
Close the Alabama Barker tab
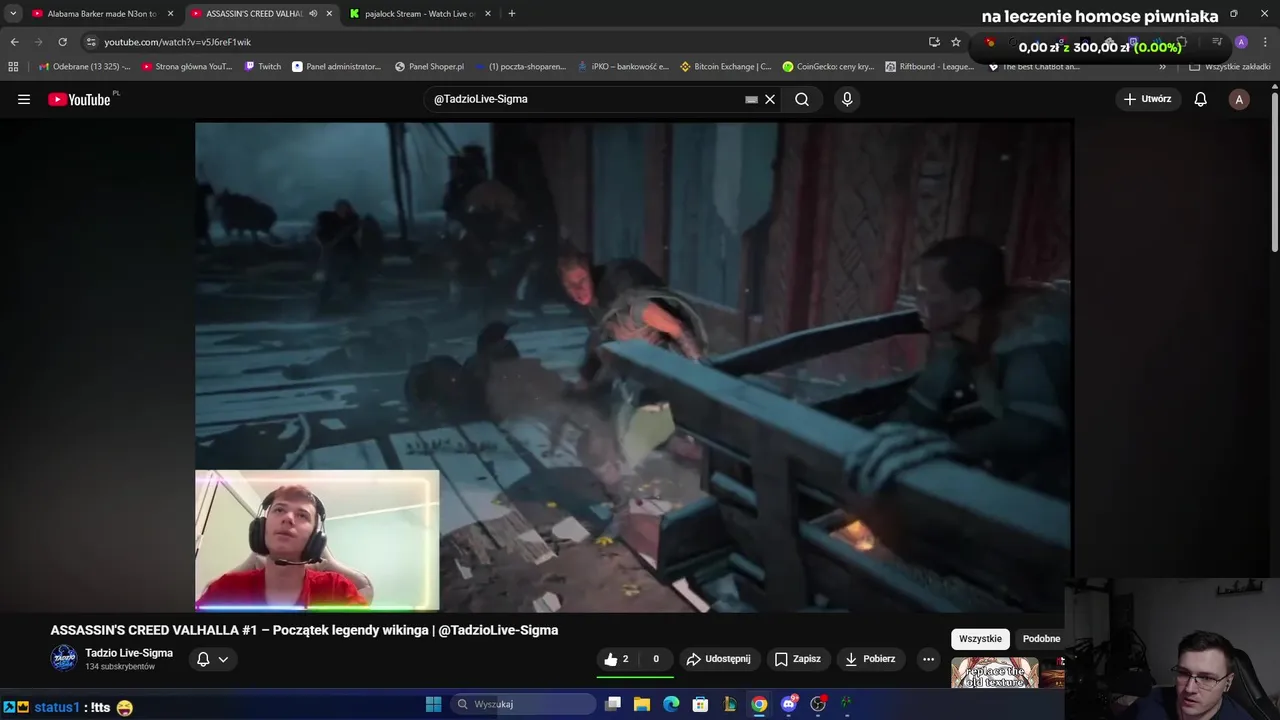(x=170, y=14)
